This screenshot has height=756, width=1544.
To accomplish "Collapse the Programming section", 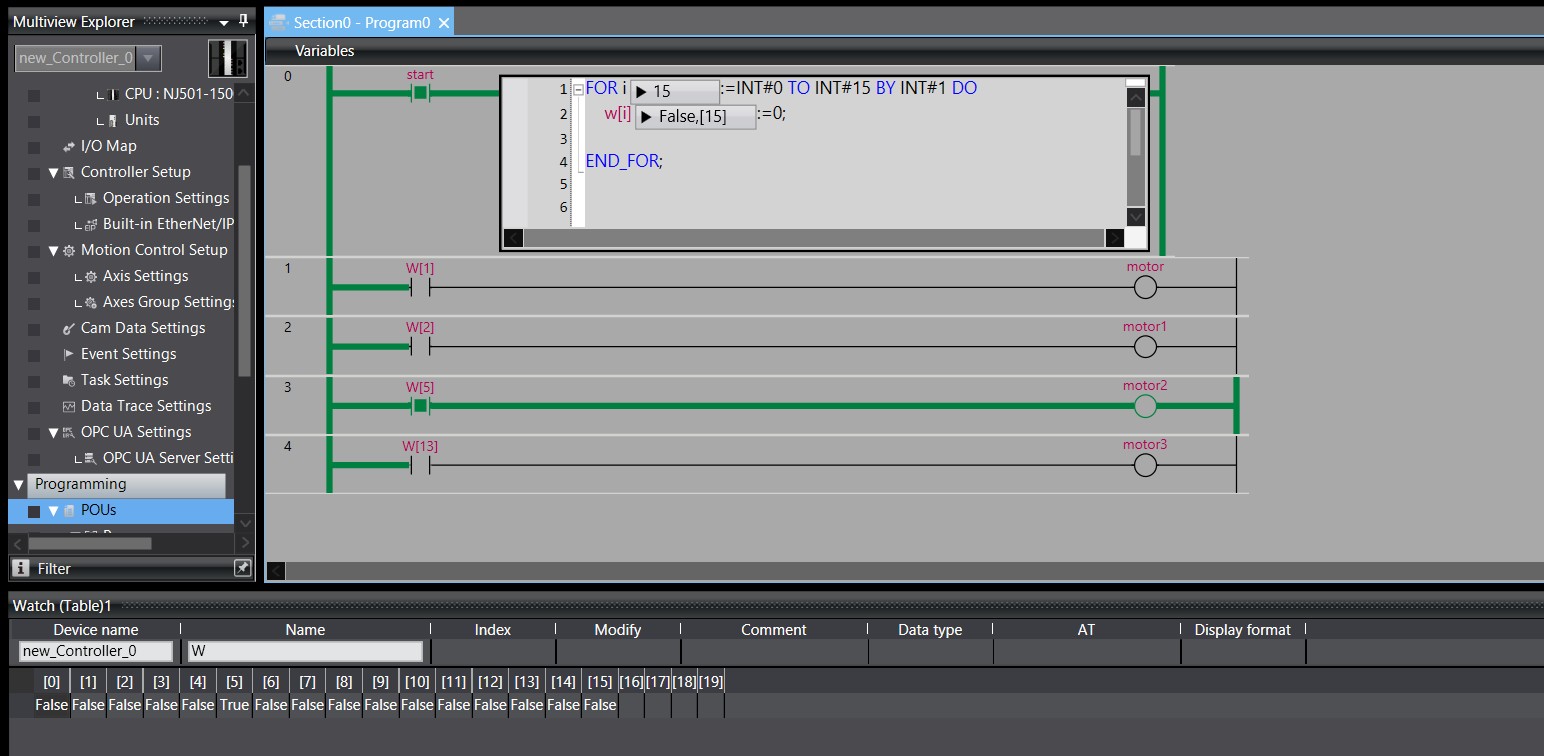I will pyautogui.click(x=18, y=484).
